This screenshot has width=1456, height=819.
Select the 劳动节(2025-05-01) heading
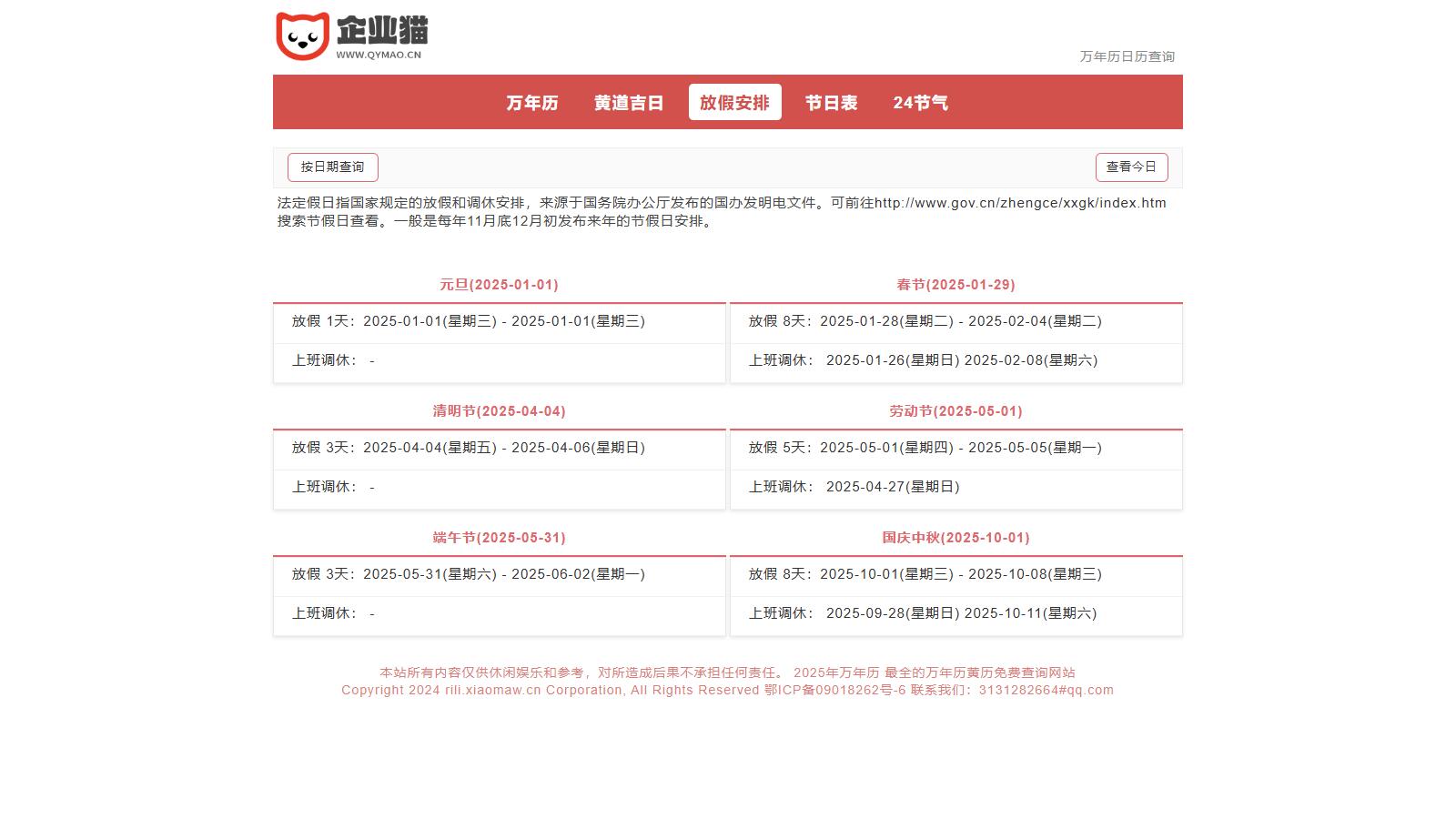pyautogui.click(x=955, y=411)
